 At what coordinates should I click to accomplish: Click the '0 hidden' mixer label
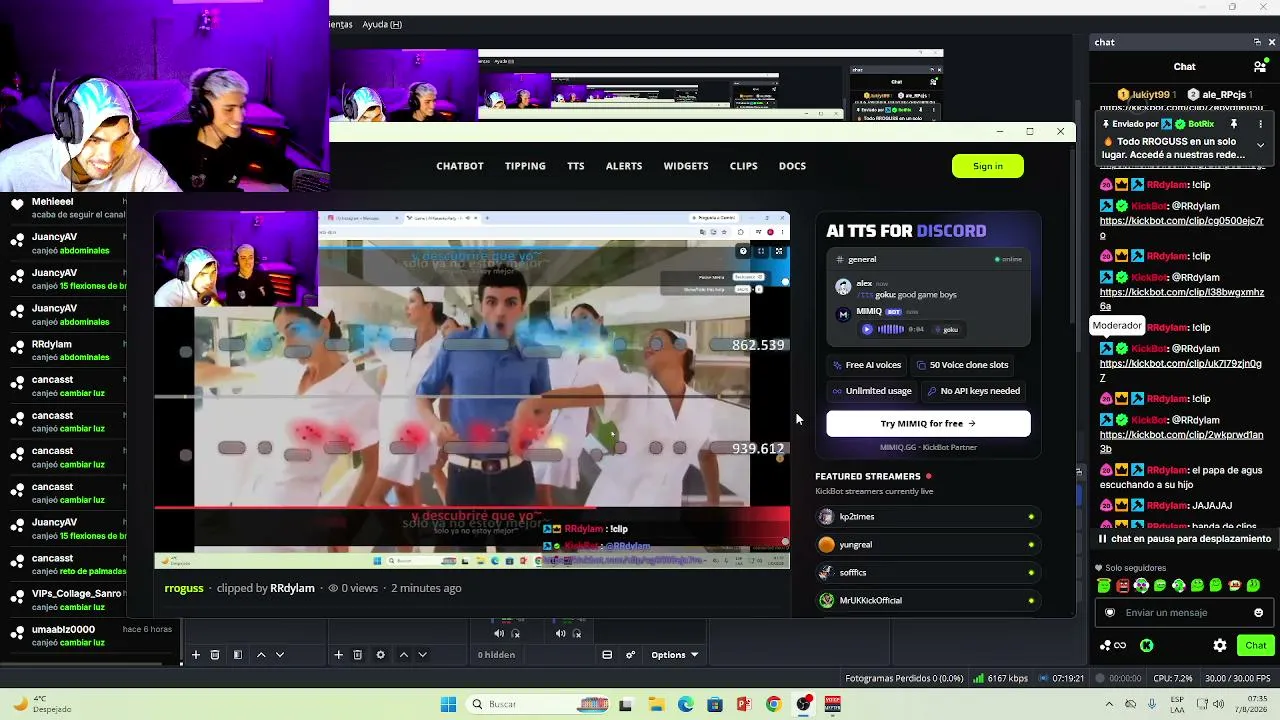point(496,655)
